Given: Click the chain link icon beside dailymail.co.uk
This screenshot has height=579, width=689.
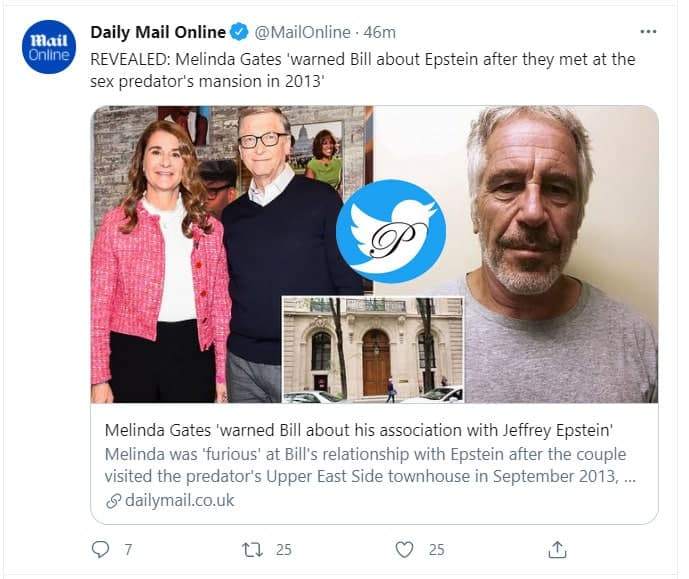Looking at the screenshot, I should click(113, 501).
